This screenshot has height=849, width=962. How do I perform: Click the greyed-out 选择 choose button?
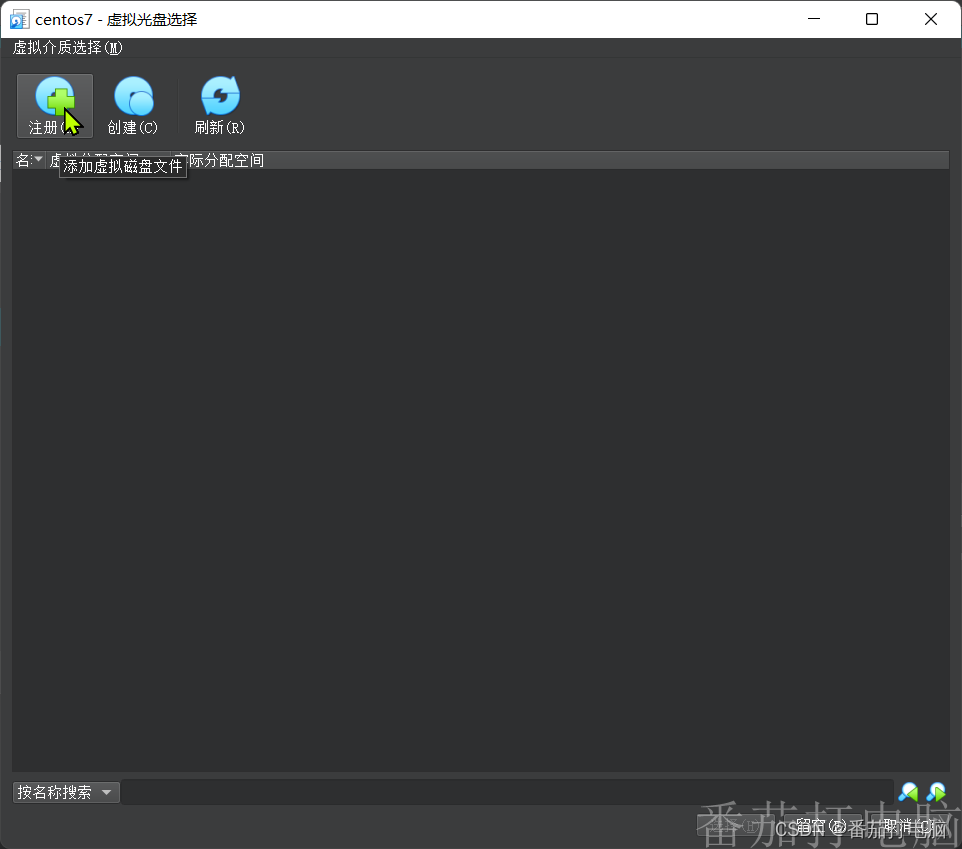(736, 826)
